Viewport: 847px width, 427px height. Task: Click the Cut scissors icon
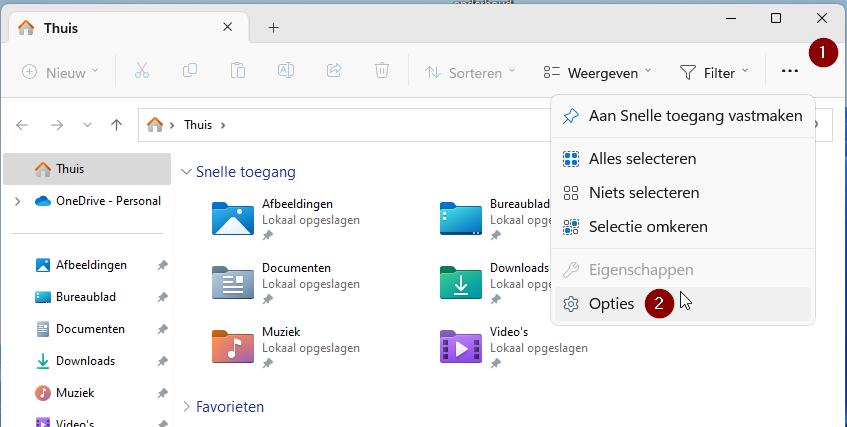click(142, 71)
